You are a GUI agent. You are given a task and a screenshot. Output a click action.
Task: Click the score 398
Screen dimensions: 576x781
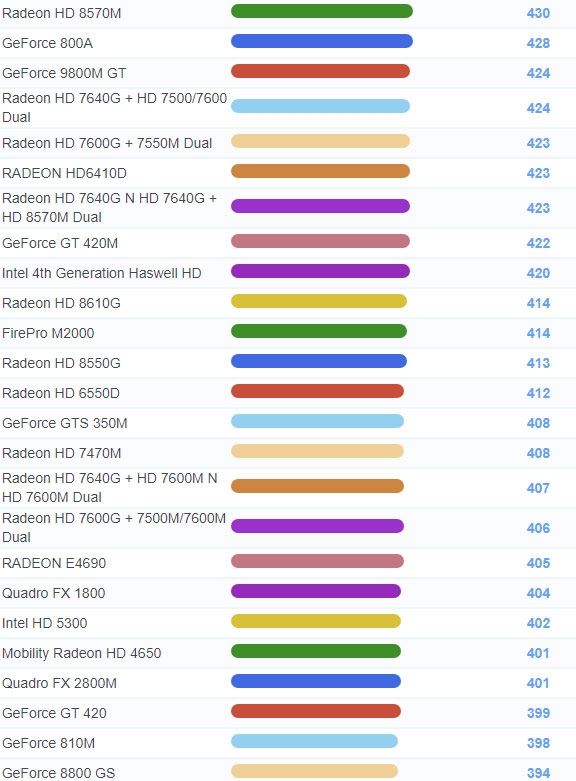538,743
